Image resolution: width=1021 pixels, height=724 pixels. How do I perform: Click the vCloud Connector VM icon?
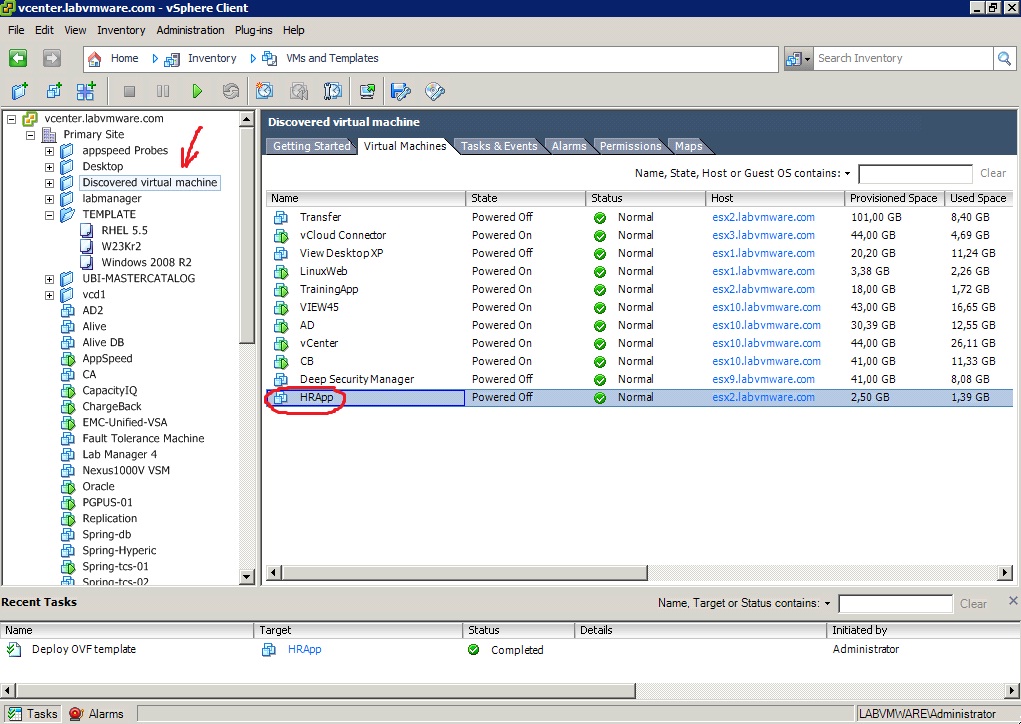pyautogui.click(x=281, y=236)
